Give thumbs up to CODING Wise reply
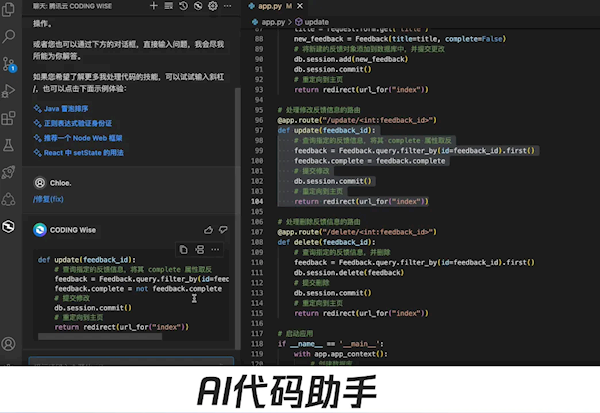This screenshot has height=413, width=600. (x=209, y=229)
